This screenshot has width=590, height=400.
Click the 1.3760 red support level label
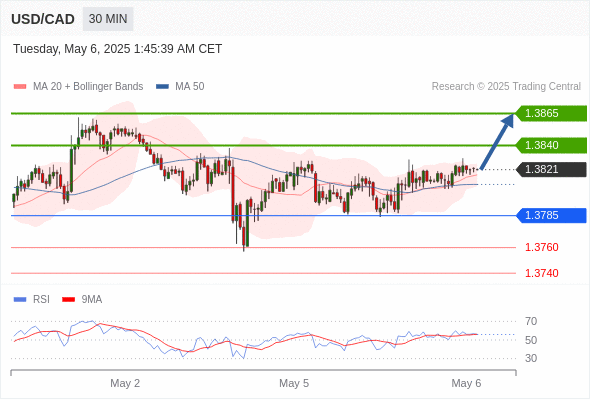pos(542,247)
